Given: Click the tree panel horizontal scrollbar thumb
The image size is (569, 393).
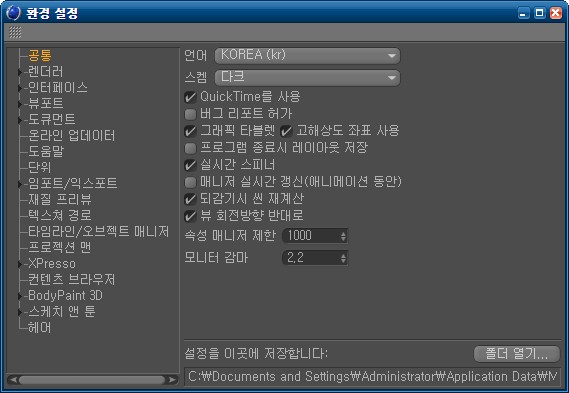Looking at the screenshot, I should tap(92, 380).
